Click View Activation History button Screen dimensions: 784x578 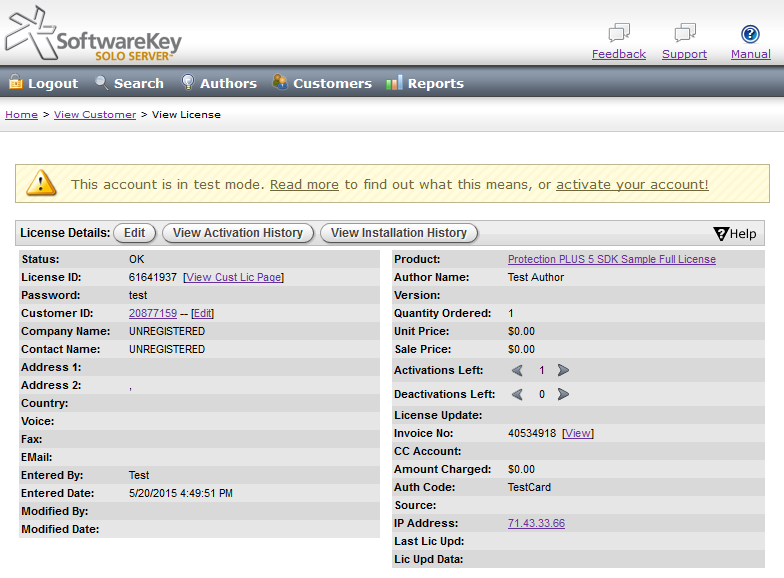pyautogui.click(x=238, y=233)
